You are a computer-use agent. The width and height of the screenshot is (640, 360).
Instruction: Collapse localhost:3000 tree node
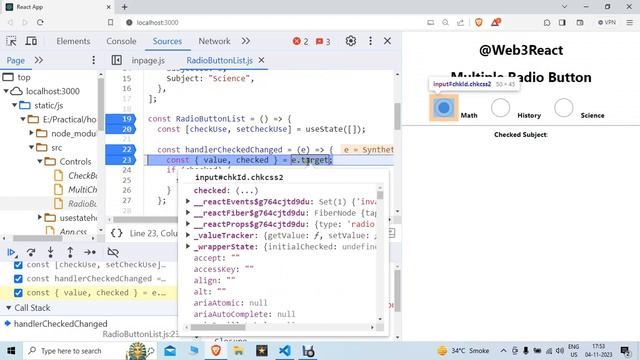pyautogui.click(x=6, y=91)
